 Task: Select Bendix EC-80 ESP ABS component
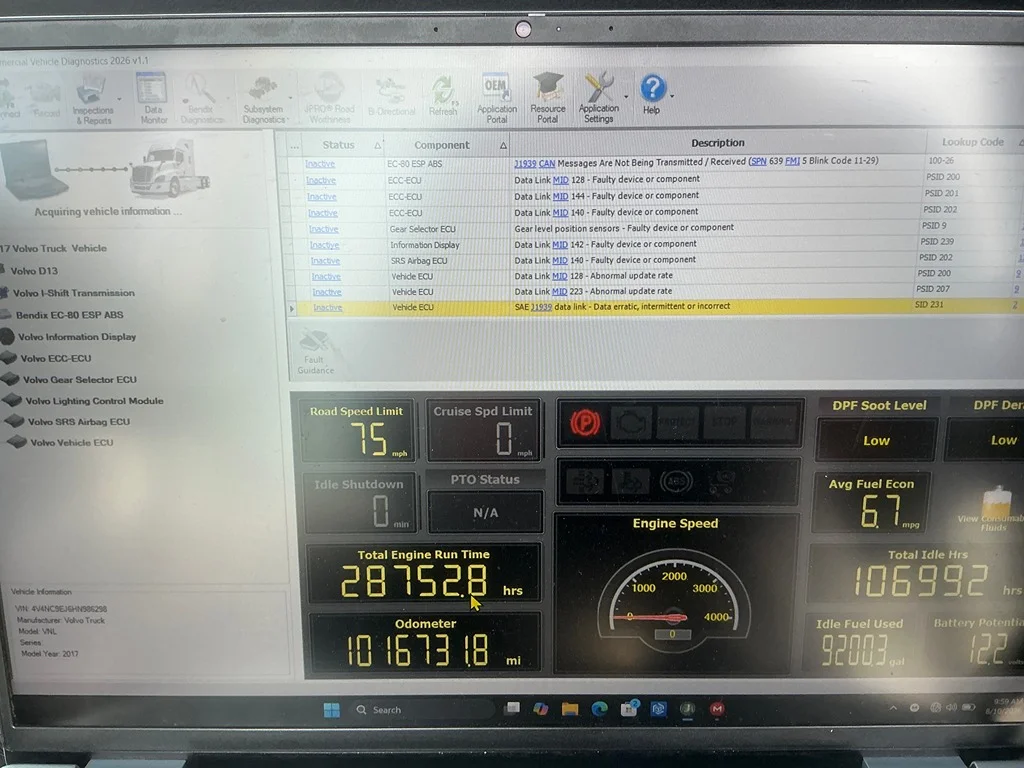(69, 315)
